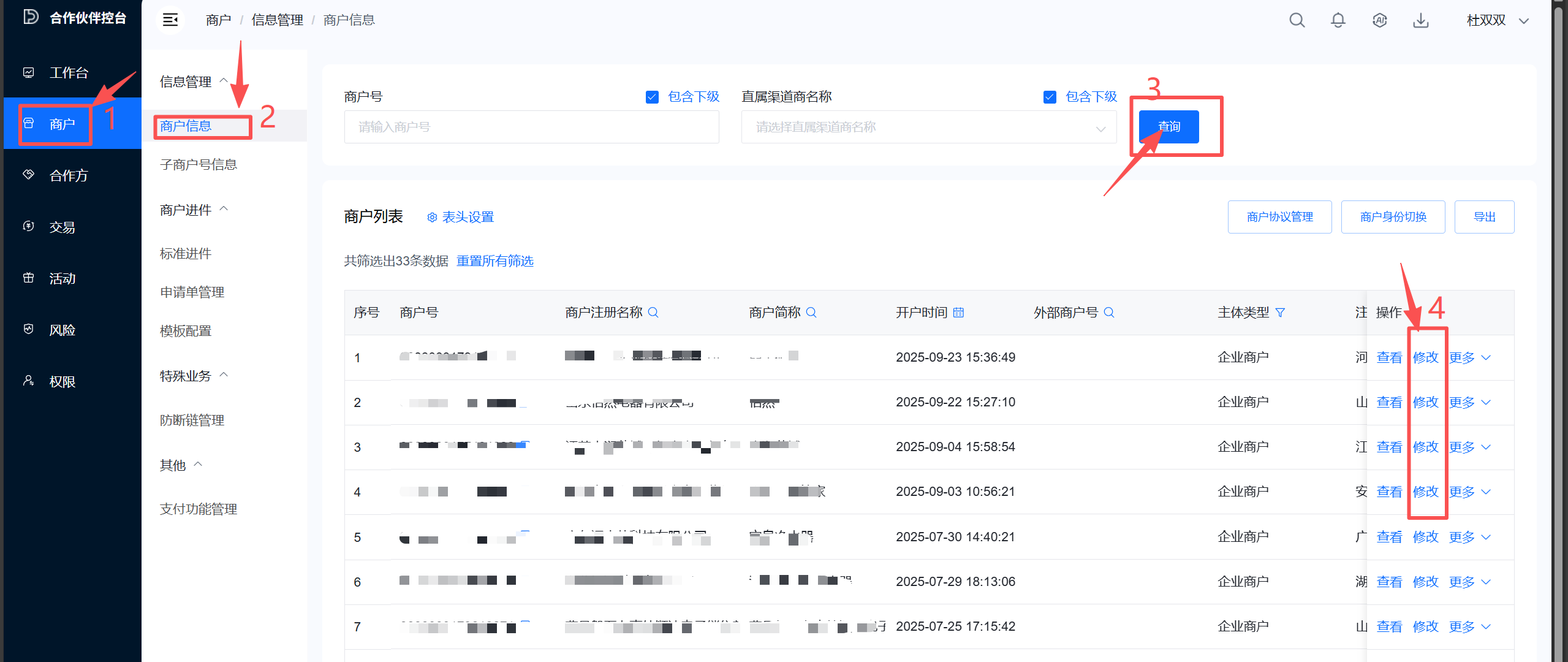Click the 权限 user permission icon
This screenshot has height=662, width=1568.
(28, 381)
